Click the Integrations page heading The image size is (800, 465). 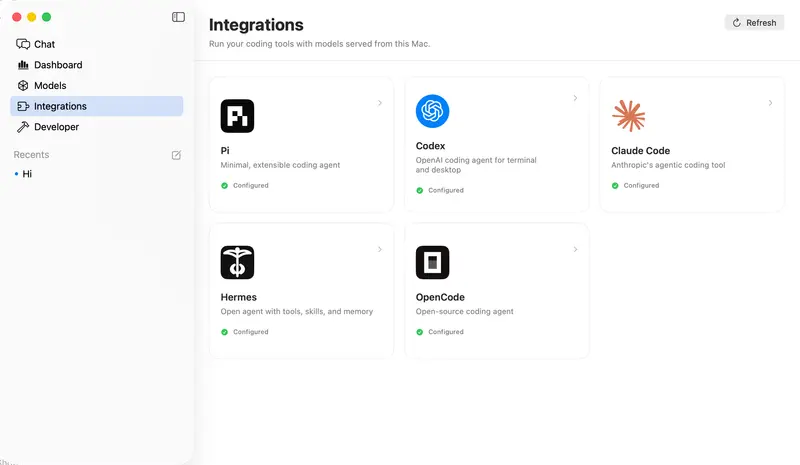pyautogui.click(x=256, y=25)
